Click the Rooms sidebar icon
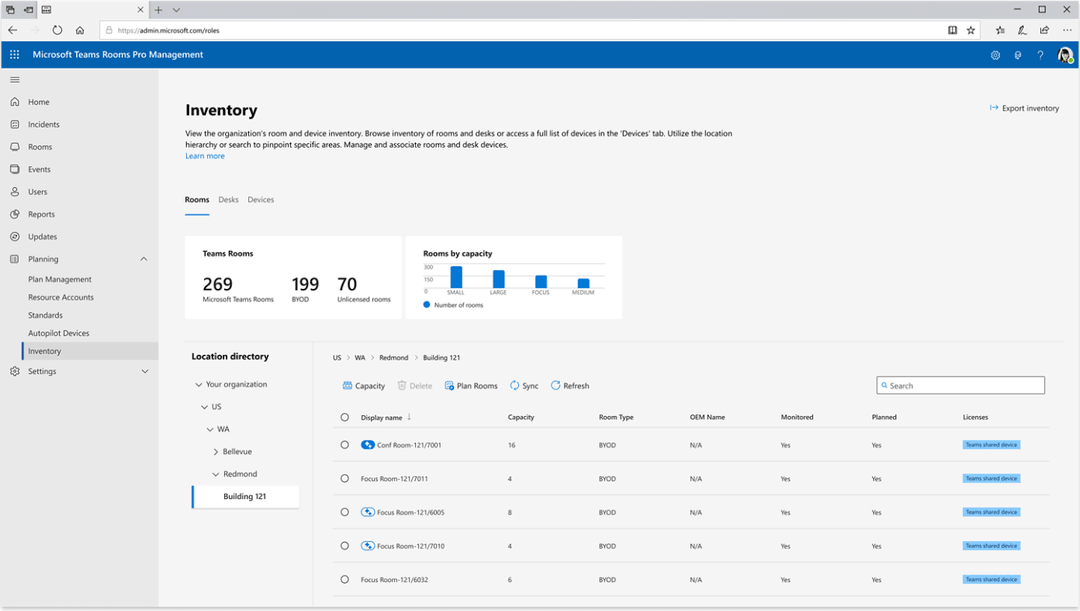 [x=14, y=147]
